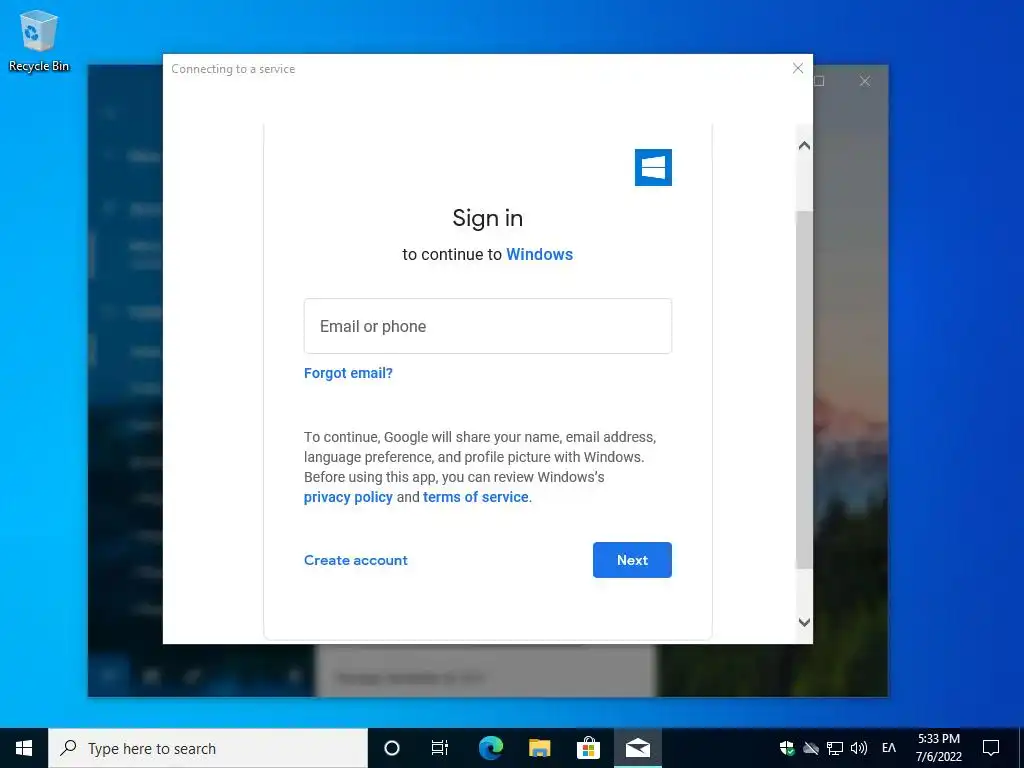This screenshot has width=1024, height=768.
Task: Click the scroll up arrow in the dialog
Action: [805, 146]
